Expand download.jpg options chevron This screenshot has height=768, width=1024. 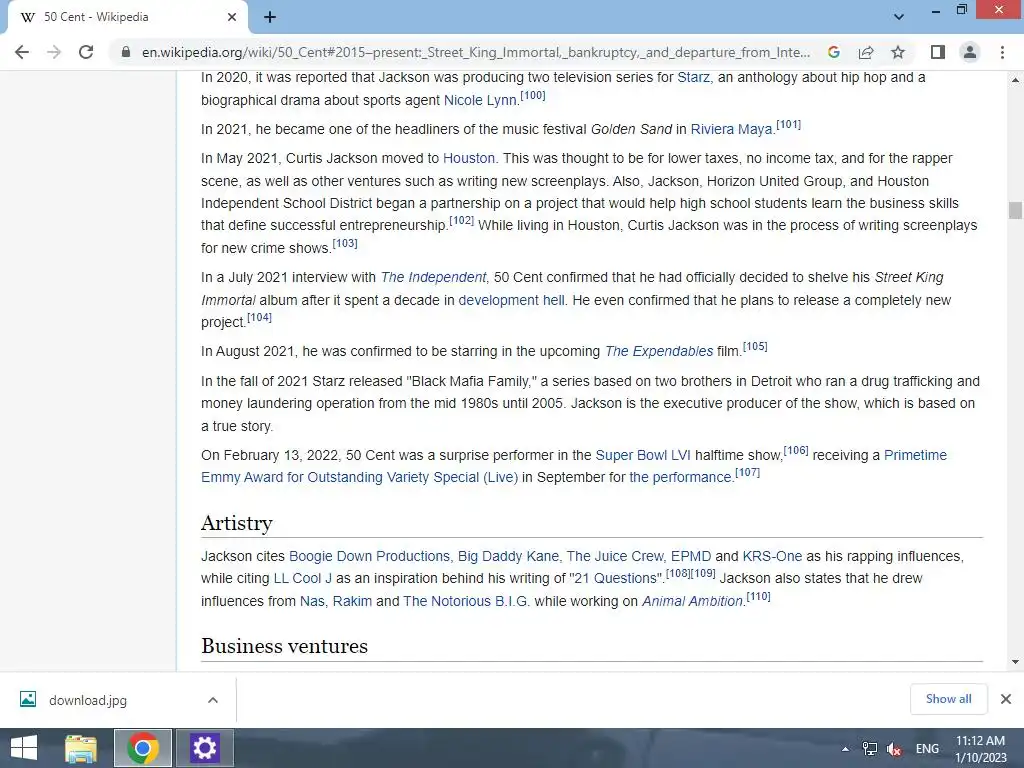pyautogui.click(x=213, y=700)
